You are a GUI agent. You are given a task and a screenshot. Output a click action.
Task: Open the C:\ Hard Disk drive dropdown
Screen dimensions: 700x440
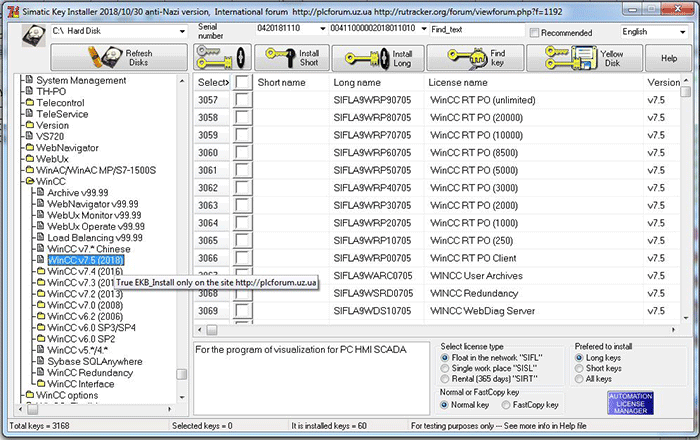point(178,31)
